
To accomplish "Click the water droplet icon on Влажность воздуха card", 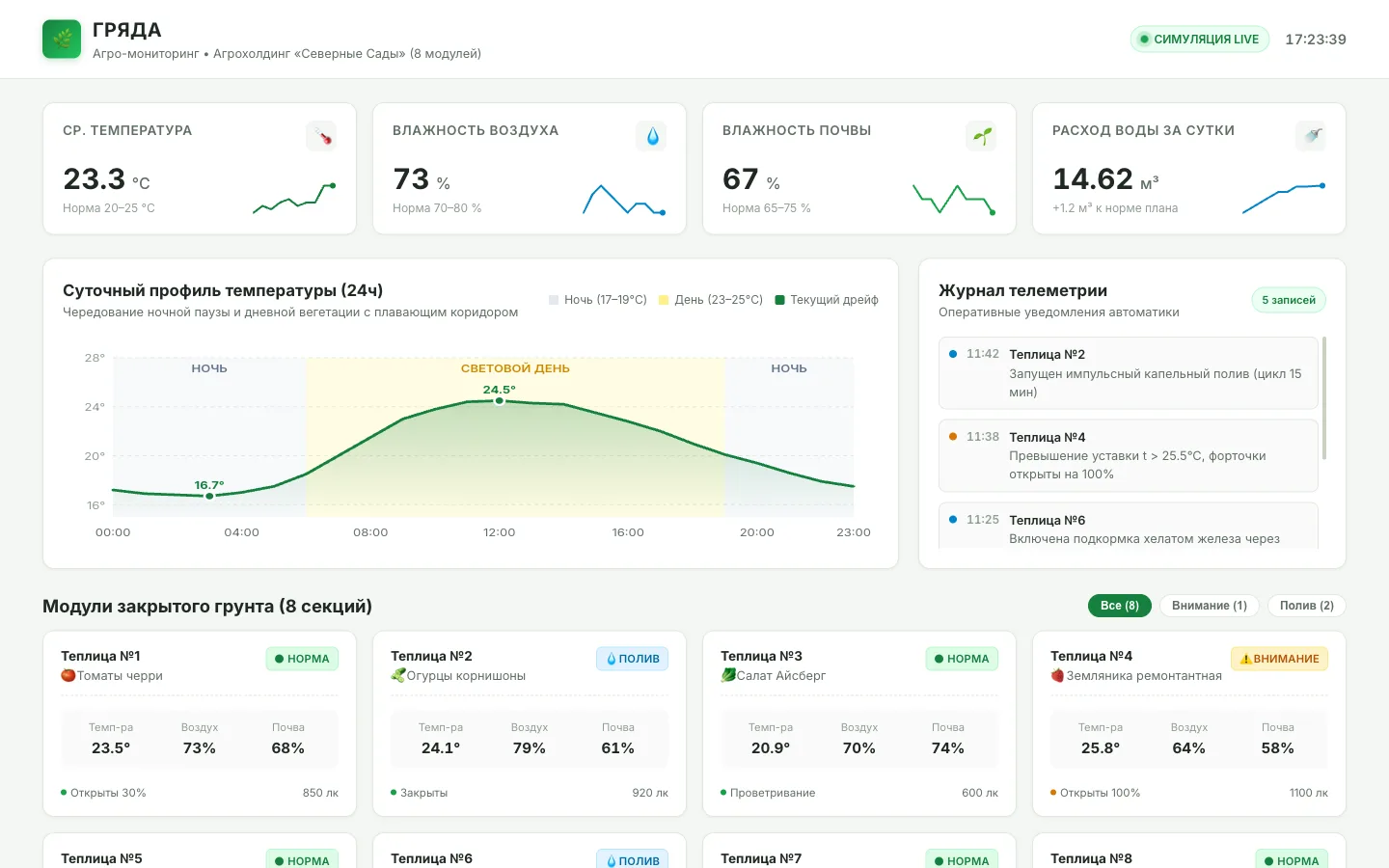I will point(651,136).
